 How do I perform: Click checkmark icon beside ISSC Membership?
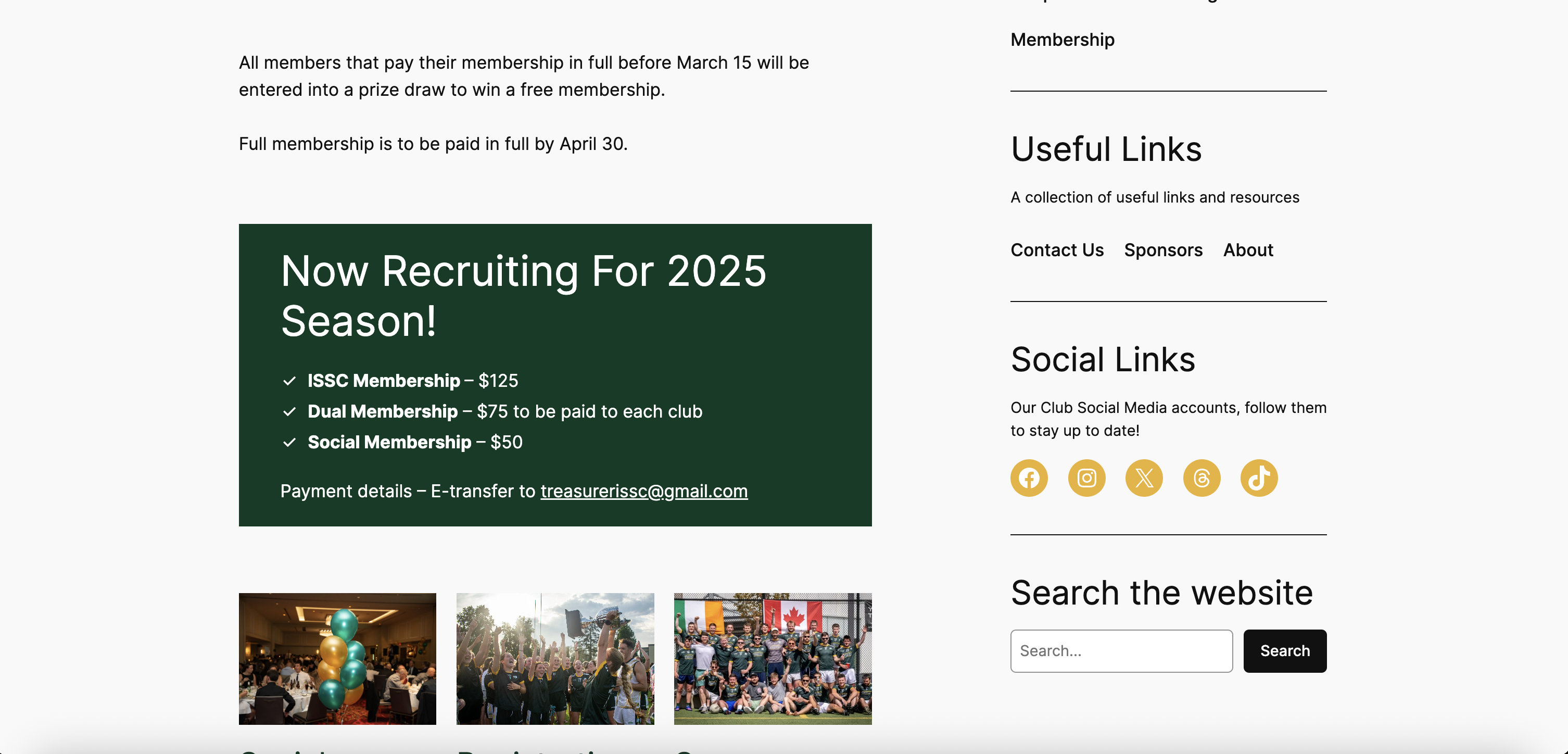pos(290,381)
